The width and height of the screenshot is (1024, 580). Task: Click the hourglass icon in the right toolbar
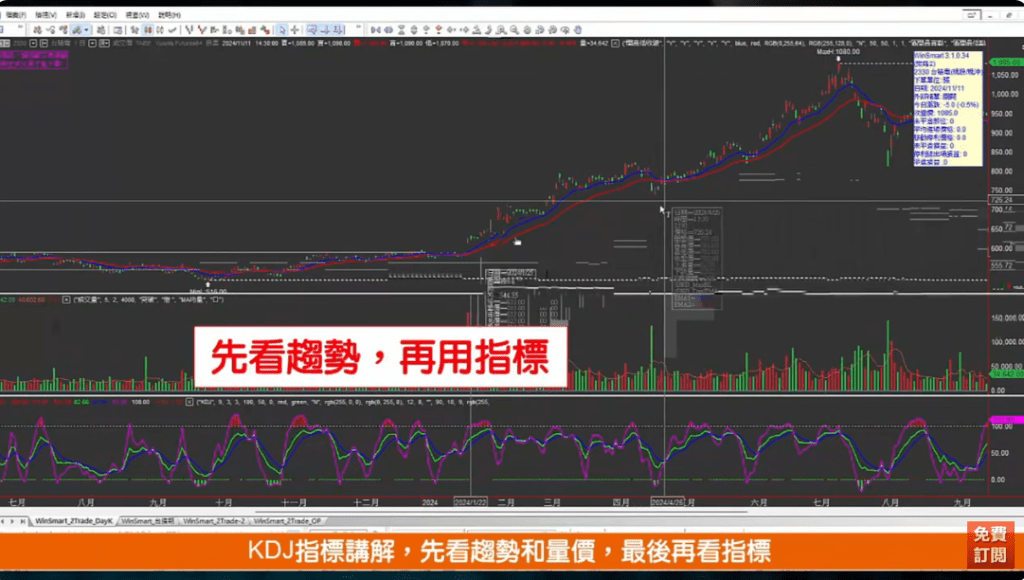402,29
